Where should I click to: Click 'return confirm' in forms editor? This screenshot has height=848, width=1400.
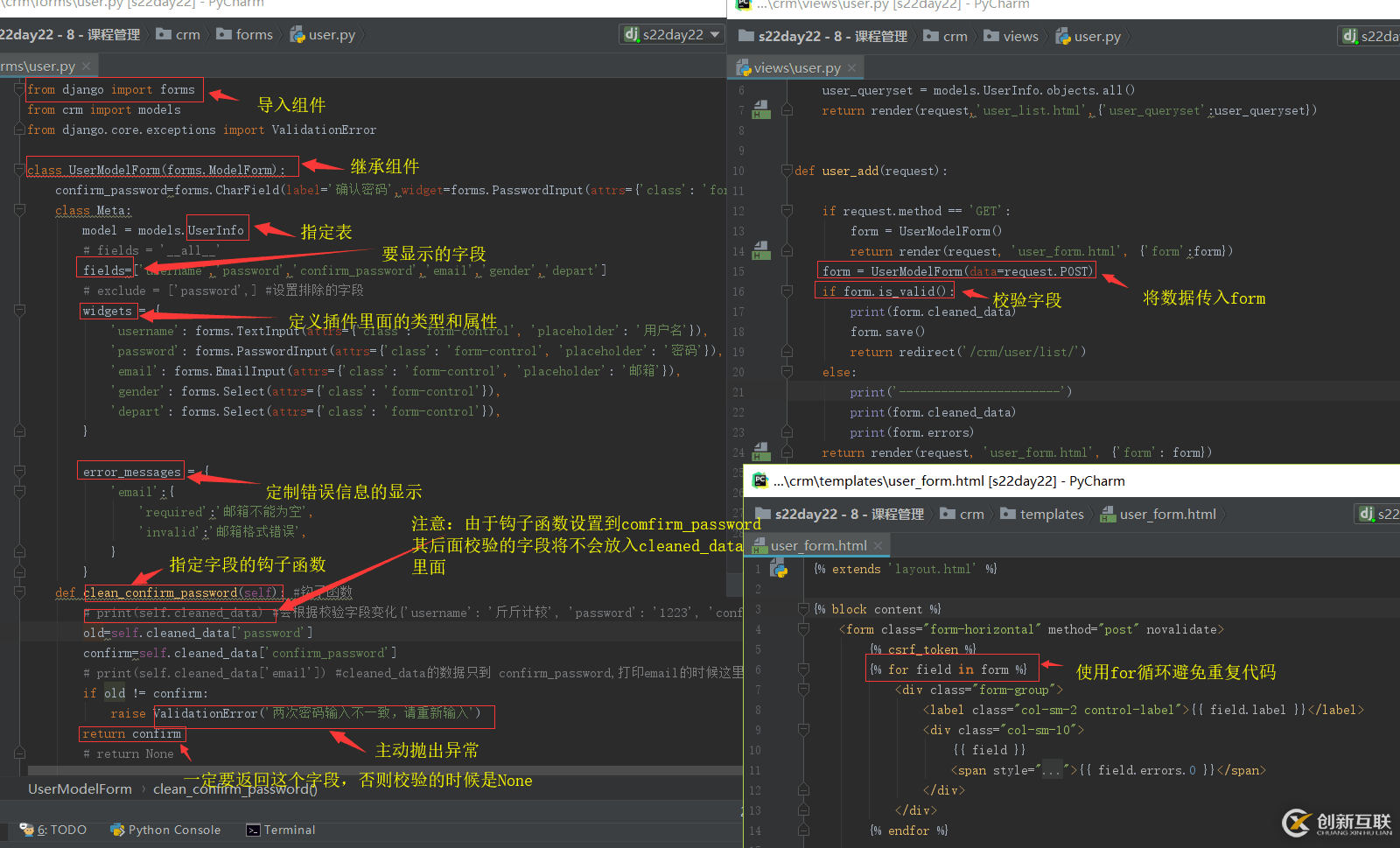pos(131,733)
